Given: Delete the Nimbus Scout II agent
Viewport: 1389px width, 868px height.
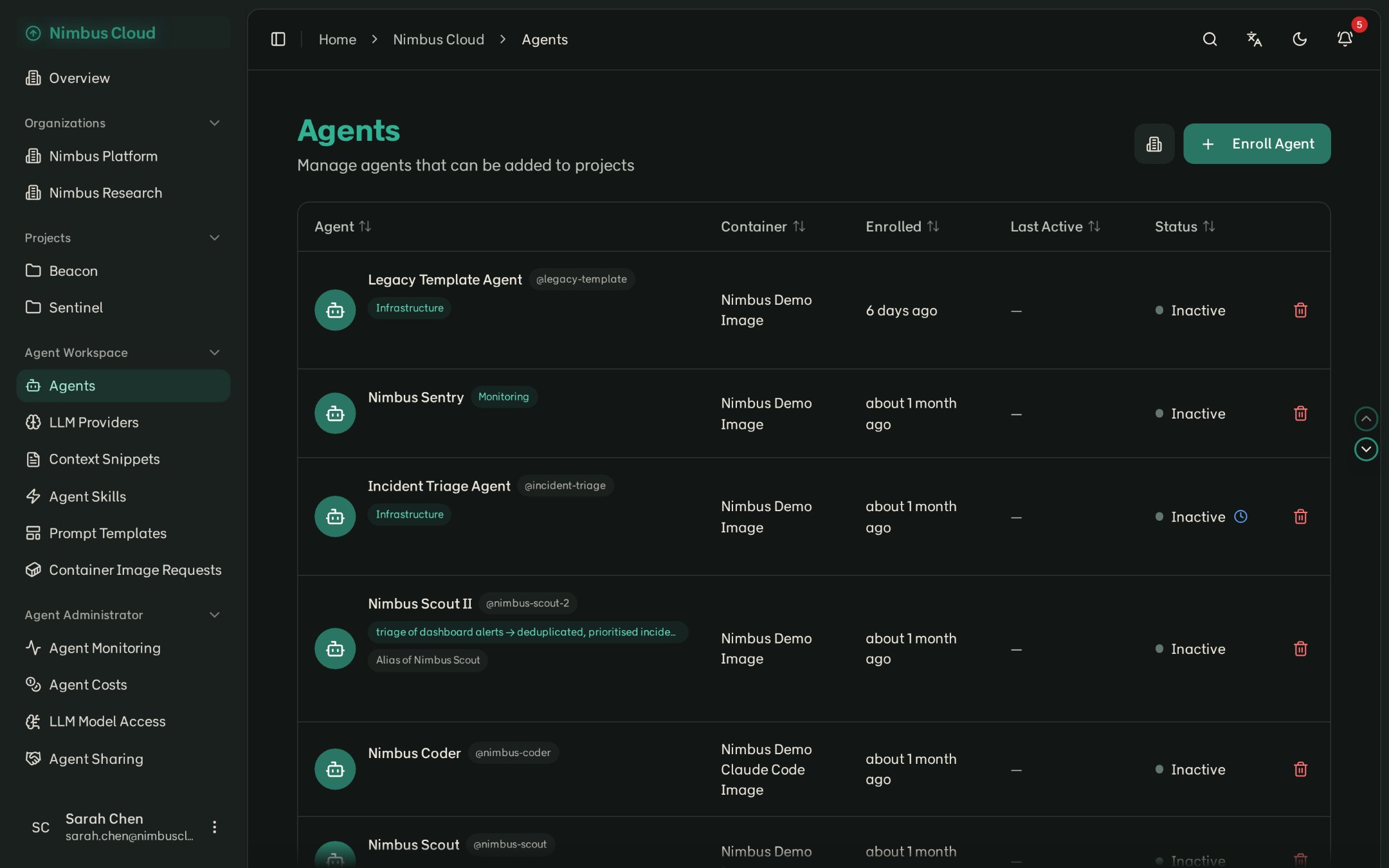Looking at the screenshot, I should click(x=1300, y=649).
